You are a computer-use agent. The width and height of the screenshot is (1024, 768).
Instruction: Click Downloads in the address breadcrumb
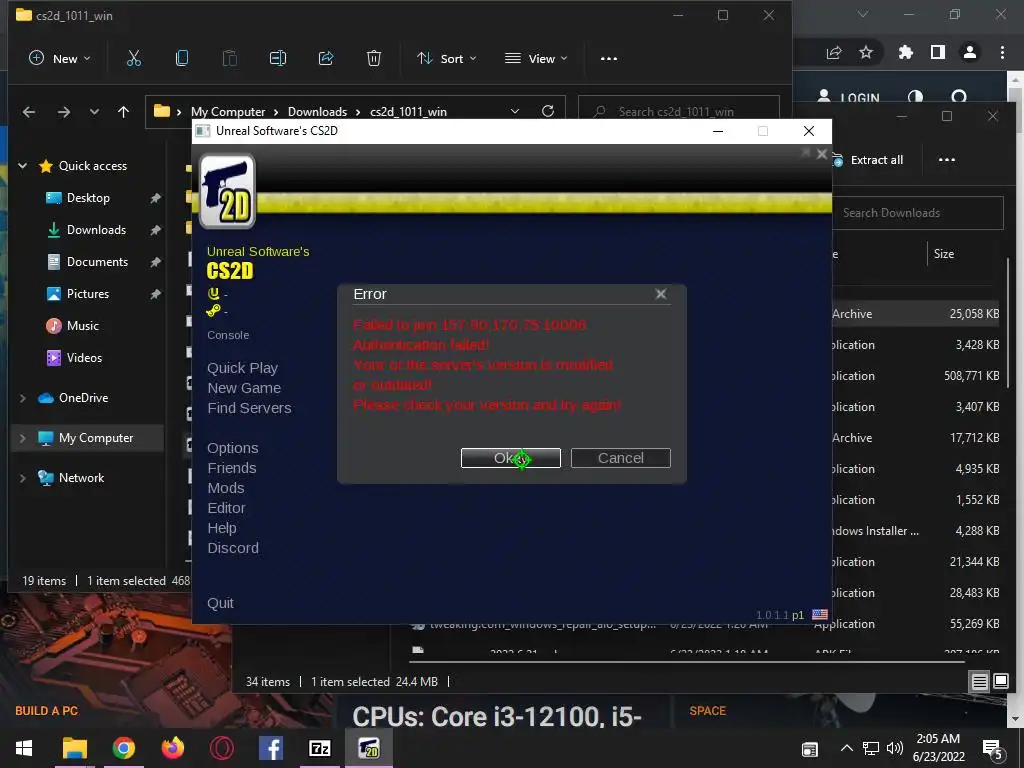tap(317, 112)
